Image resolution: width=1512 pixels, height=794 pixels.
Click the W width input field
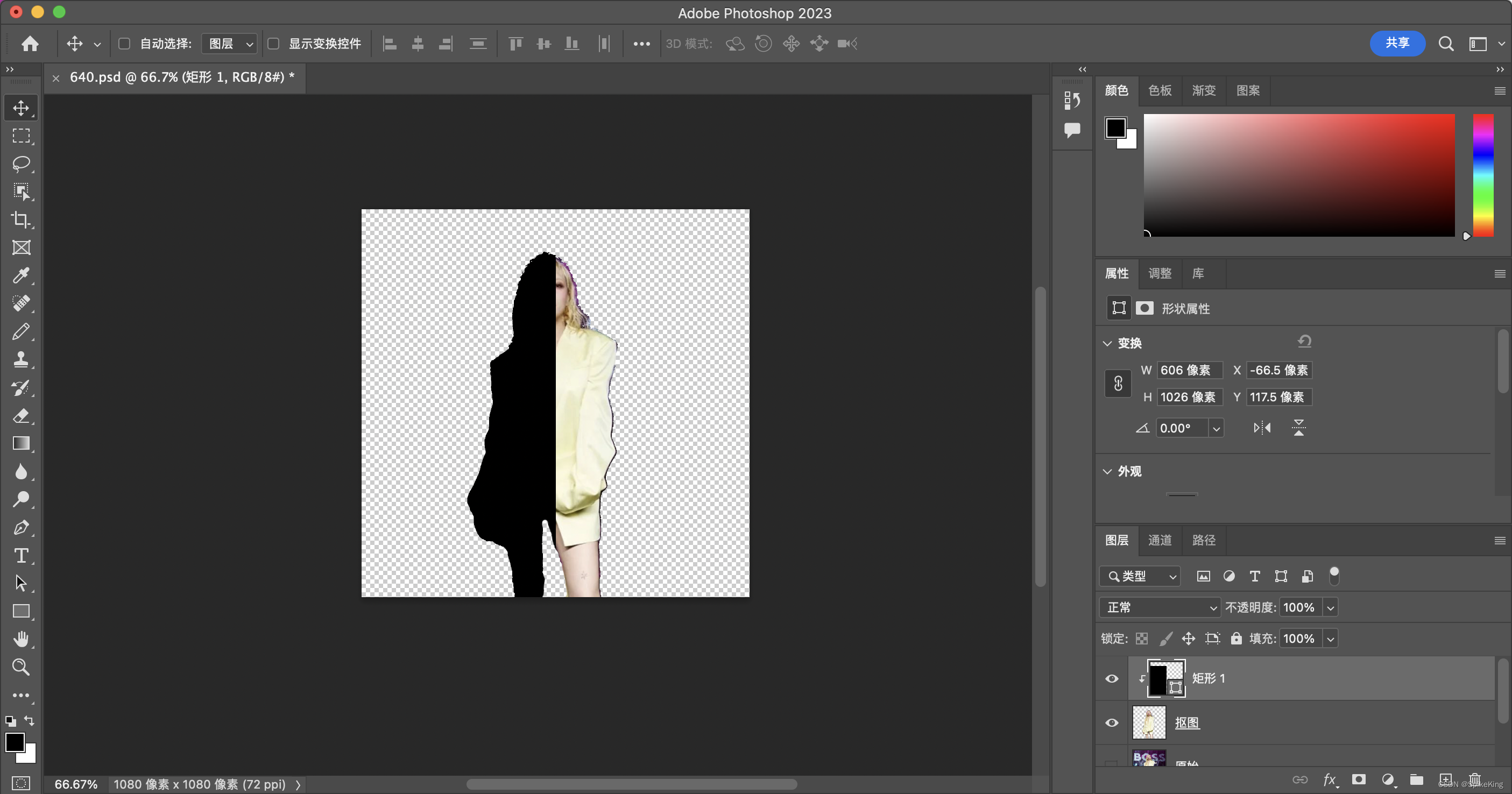click(x=1189, y=370)
